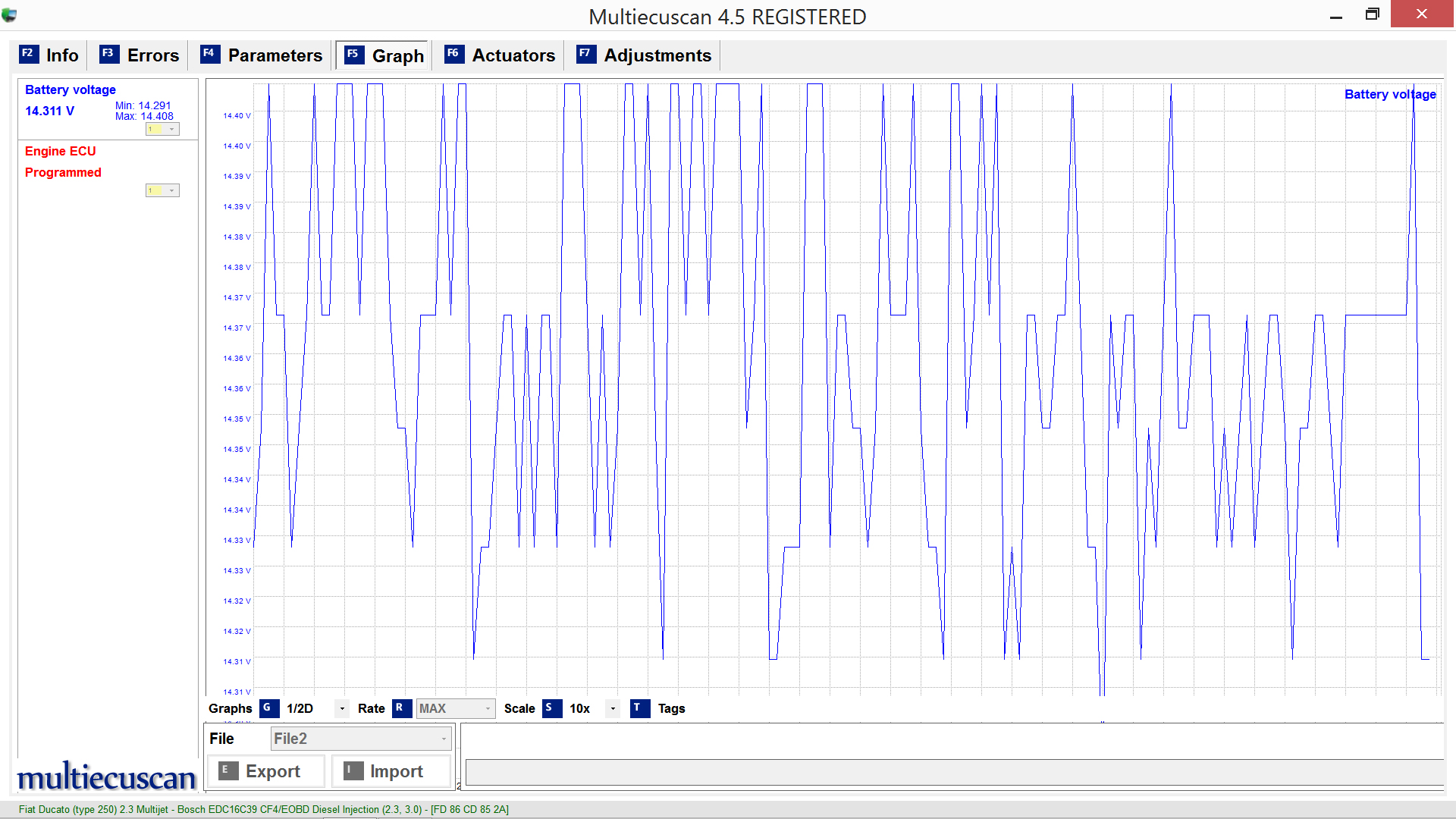Open the Rate MAX dropdown
This screenshot has height=819, width=1456.
(455, 708)
